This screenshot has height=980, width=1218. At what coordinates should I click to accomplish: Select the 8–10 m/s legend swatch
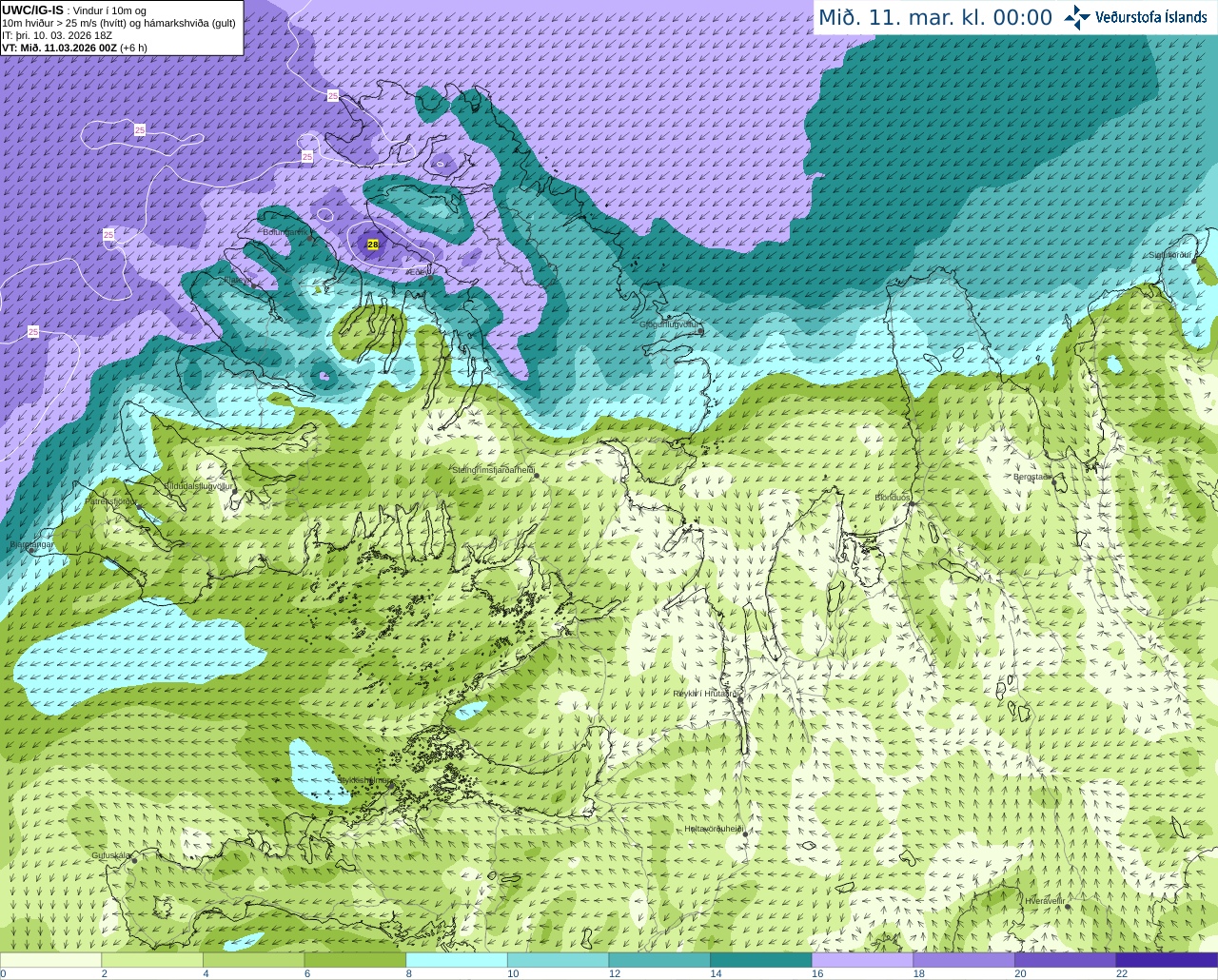tap(457, 960)
